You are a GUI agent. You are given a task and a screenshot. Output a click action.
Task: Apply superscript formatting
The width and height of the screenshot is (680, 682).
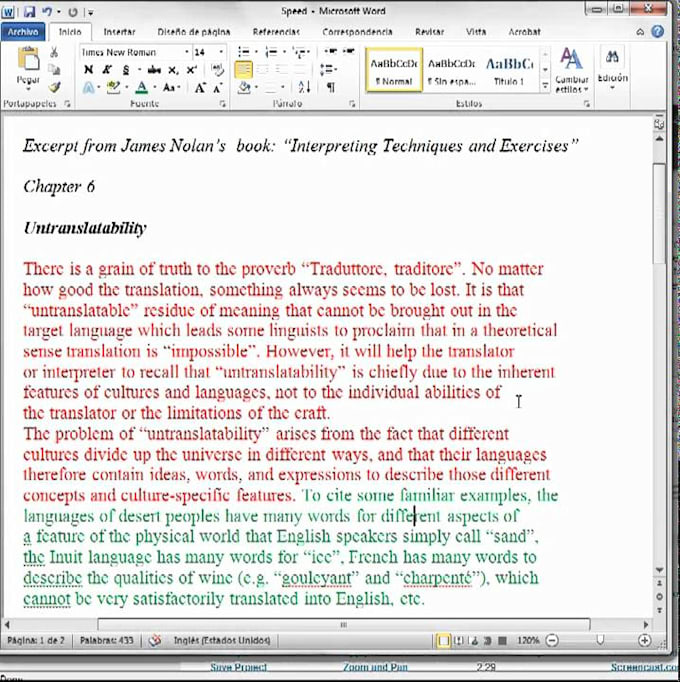[x=191, y=70]
